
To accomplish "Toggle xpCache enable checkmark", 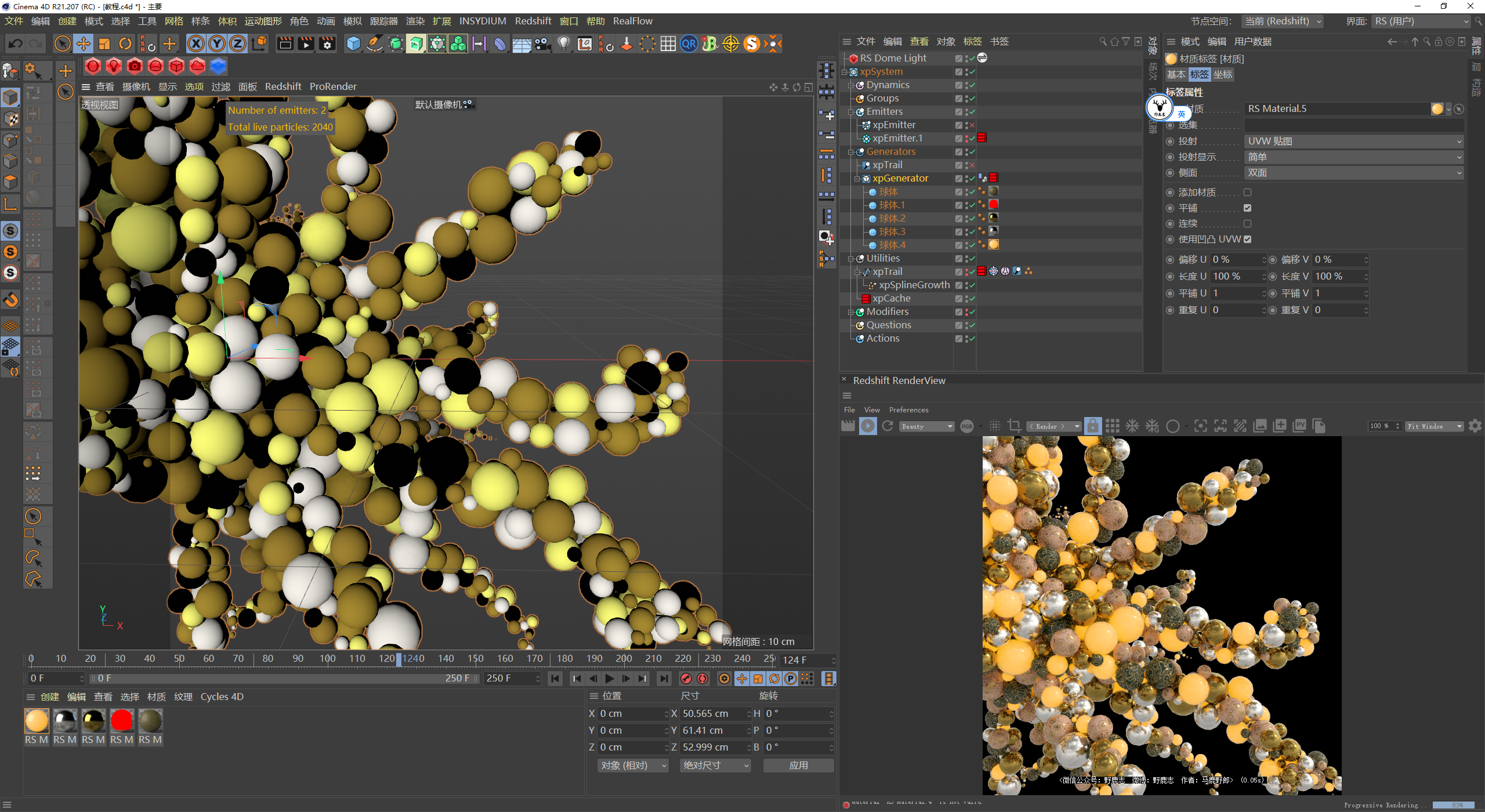I will tap(972, 299).
